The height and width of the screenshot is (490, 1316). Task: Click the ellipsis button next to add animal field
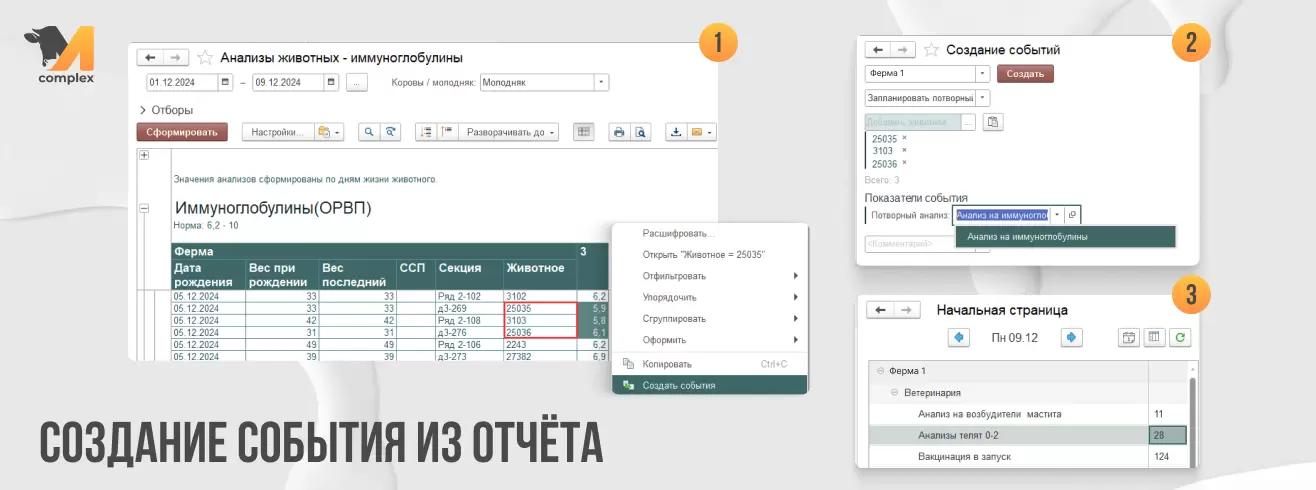click(x=969, y=122)
